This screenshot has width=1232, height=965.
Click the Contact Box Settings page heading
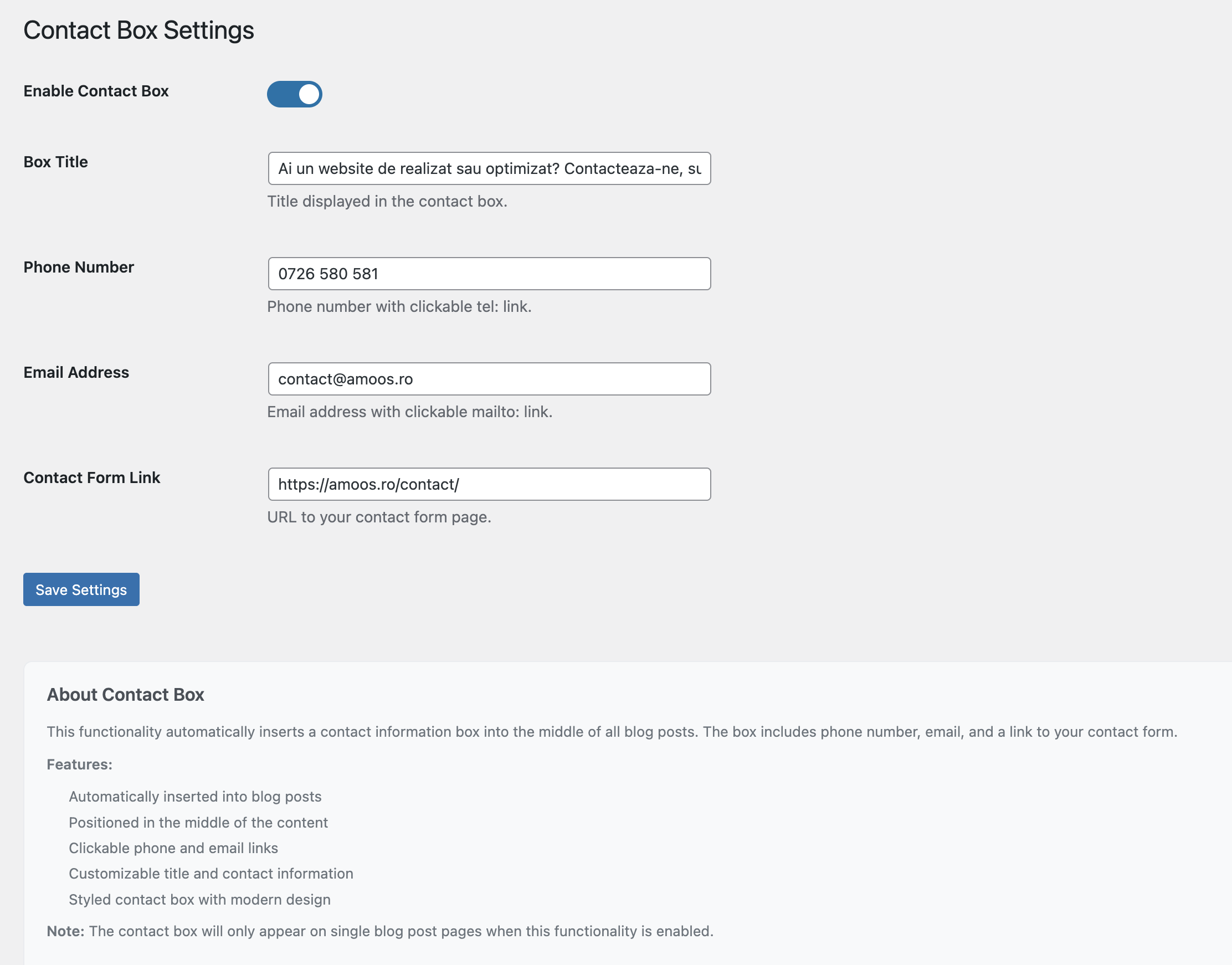(x=138, y=30)
